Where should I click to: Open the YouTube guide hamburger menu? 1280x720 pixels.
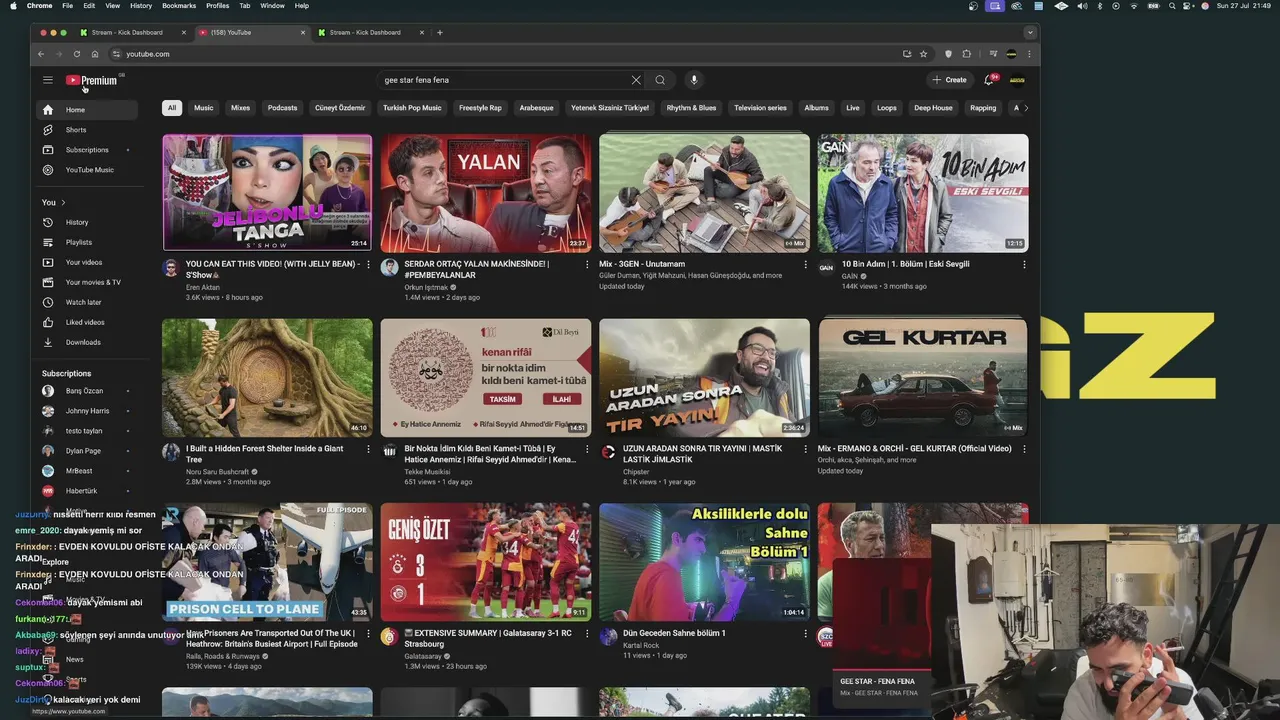[47, 80]
